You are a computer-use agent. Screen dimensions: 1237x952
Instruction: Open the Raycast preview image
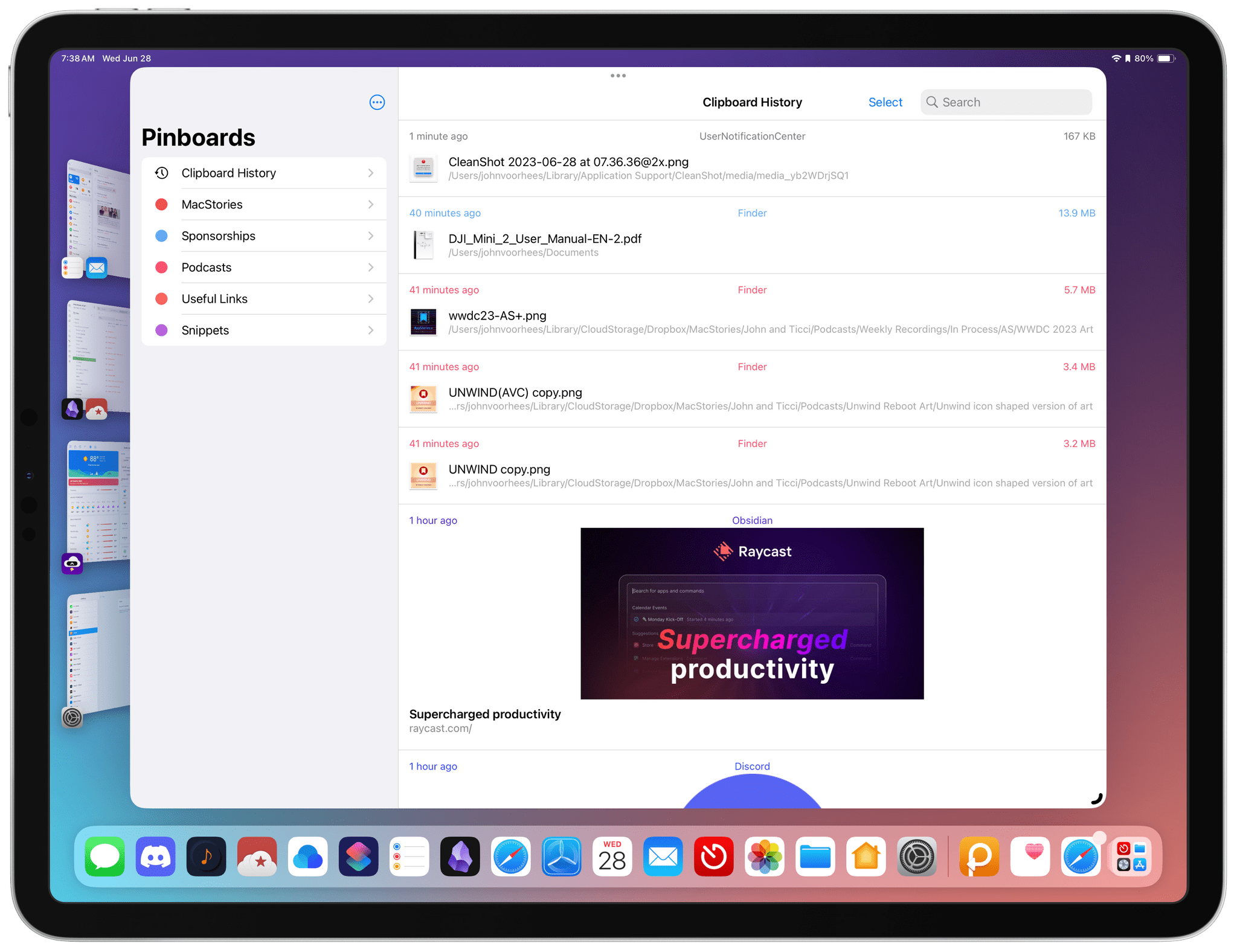tap(752, 613)
